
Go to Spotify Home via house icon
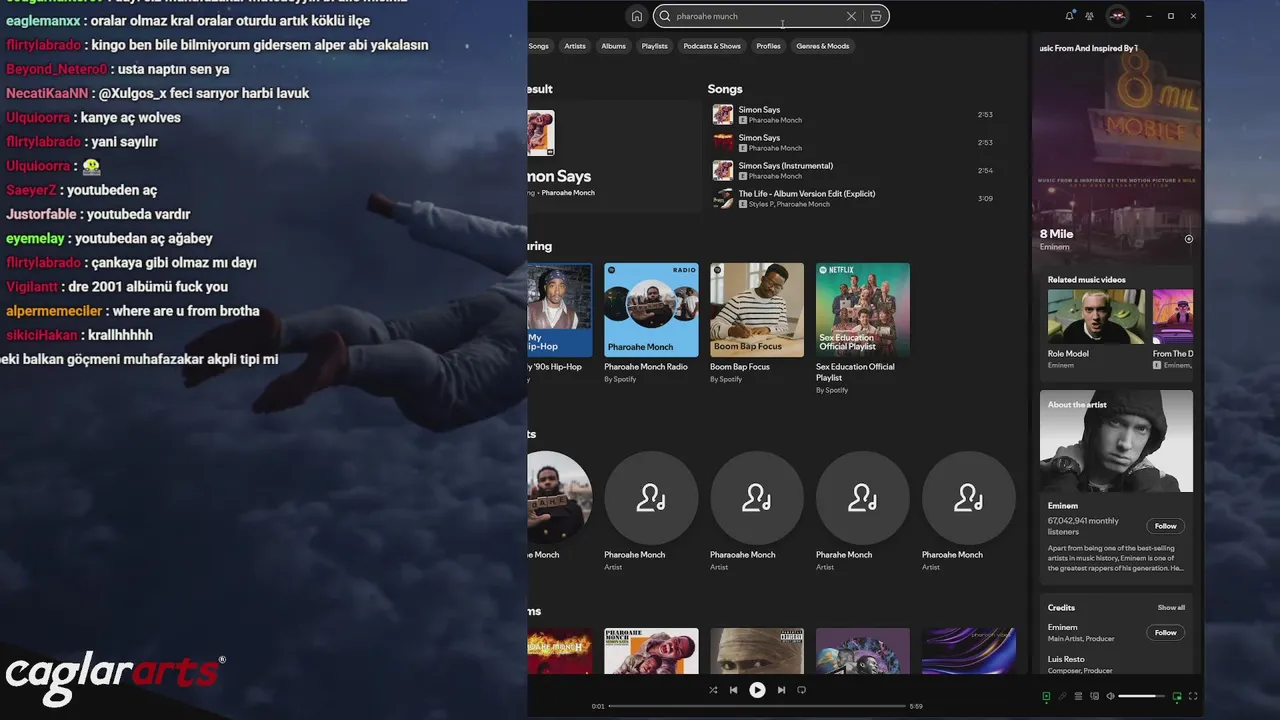click(636, 16)
